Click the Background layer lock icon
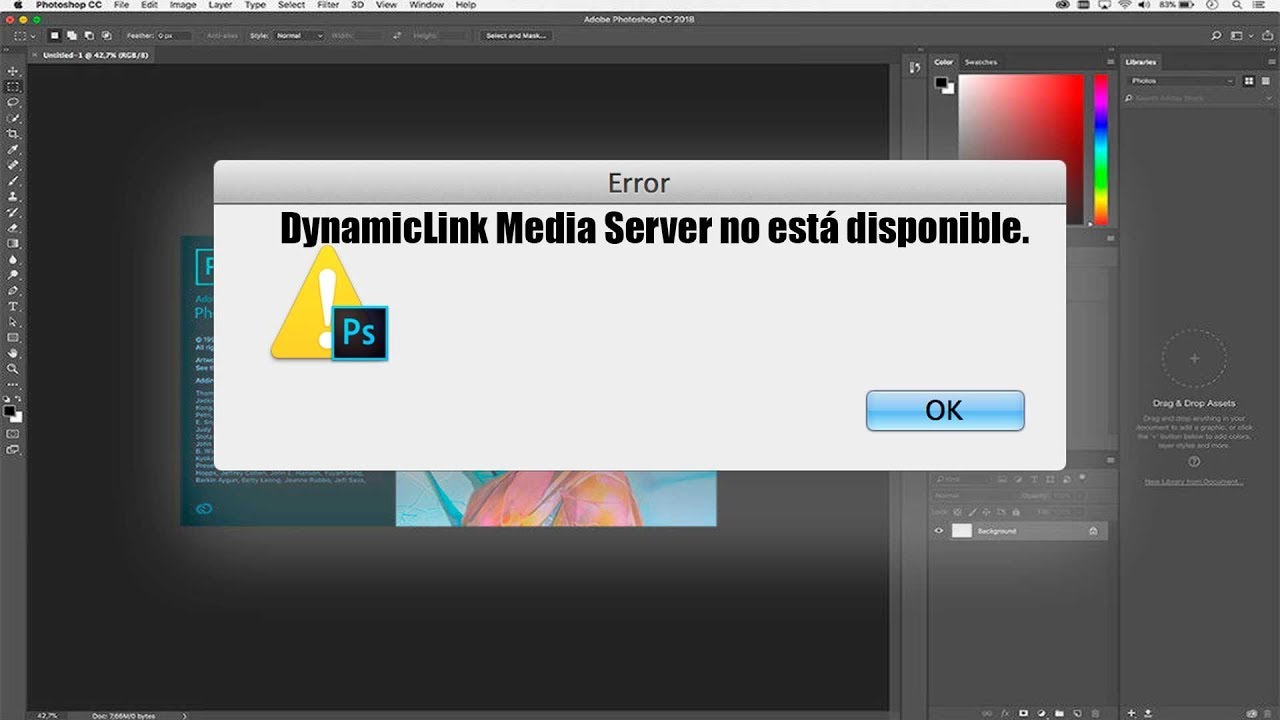1280x720 pixels. (x=1093, y=531)
